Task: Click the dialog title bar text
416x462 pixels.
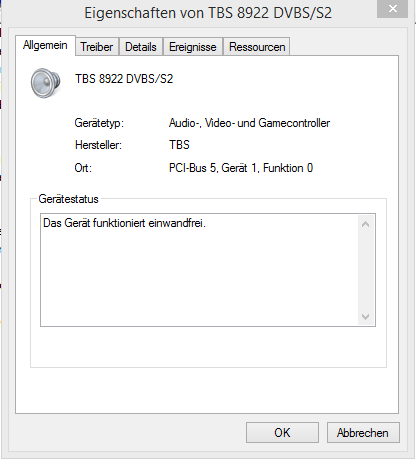Action: click(208, 13)
